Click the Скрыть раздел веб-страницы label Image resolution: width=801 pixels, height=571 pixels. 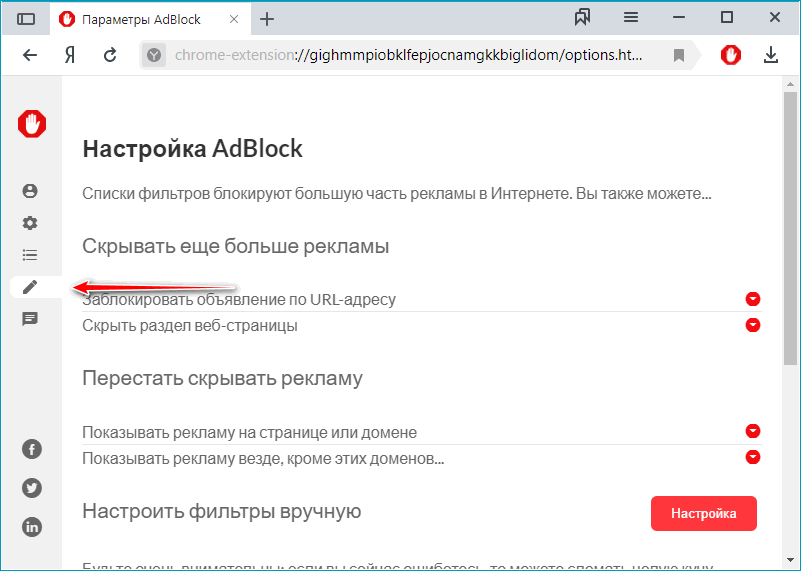coord(190,326)
